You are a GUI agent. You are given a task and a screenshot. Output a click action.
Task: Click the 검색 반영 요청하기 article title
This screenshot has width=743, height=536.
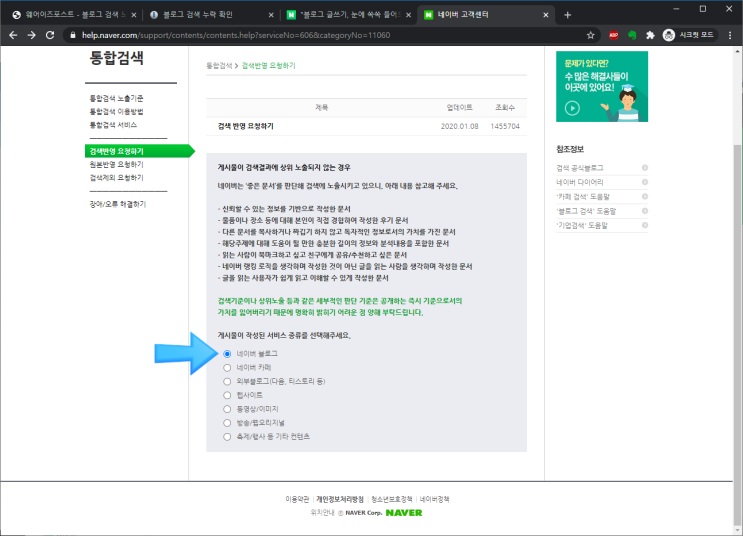(245, 126)
